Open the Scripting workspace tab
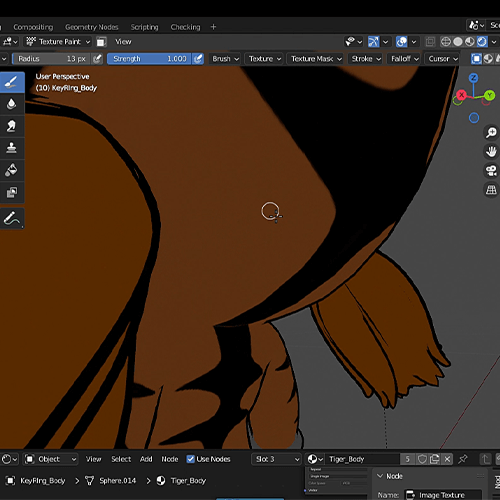 [x=144, y=27]
